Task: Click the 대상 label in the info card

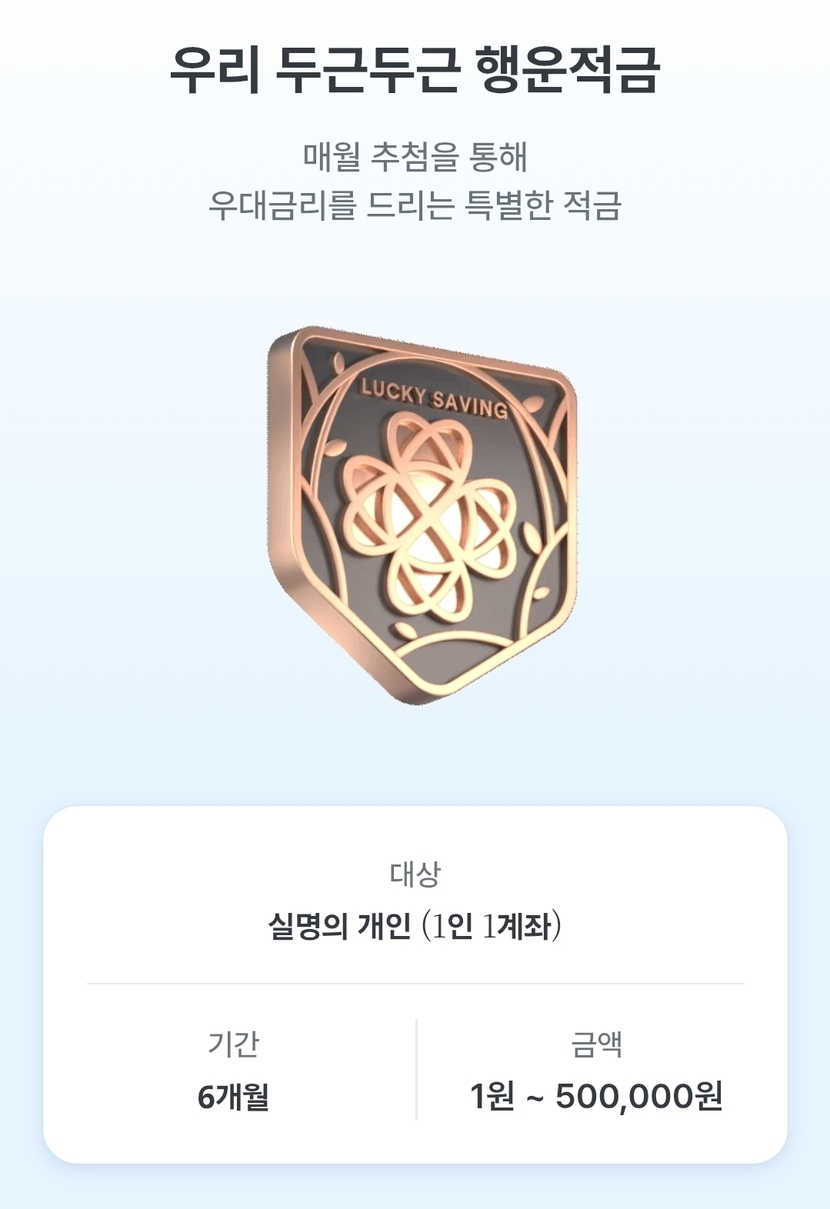Action: (415, 874)
